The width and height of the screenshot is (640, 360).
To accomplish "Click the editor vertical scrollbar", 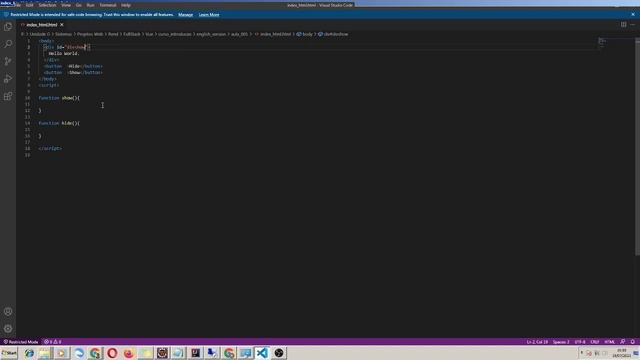I will click(x=637, y=147).
